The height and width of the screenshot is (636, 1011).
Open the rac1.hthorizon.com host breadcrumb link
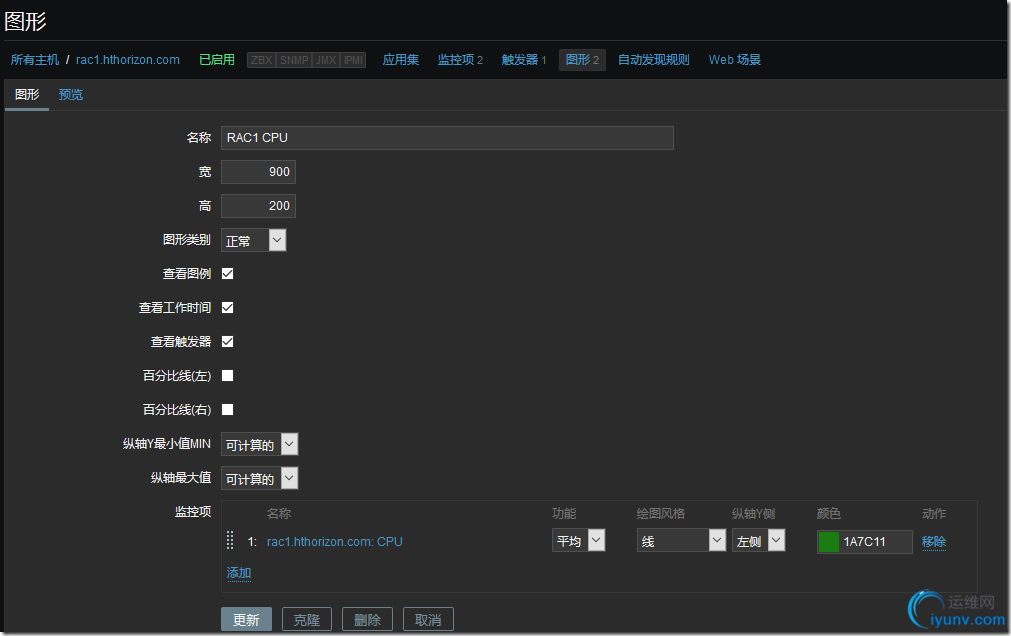click(128, 60)
